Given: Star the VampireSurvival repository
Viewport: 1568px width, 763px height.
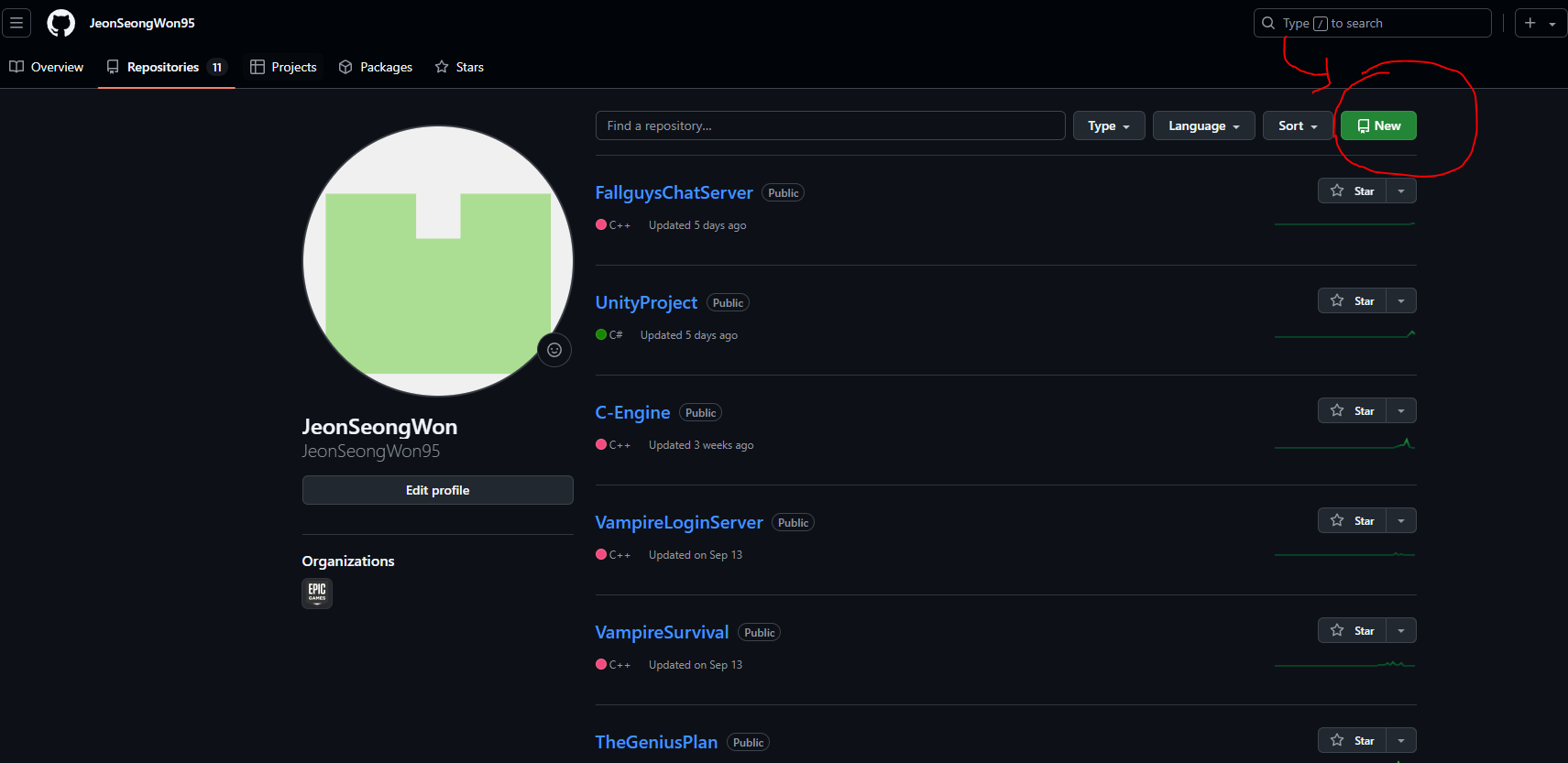Looking at the screenshot, I should pyautogui.click(x=1352, y=630).
